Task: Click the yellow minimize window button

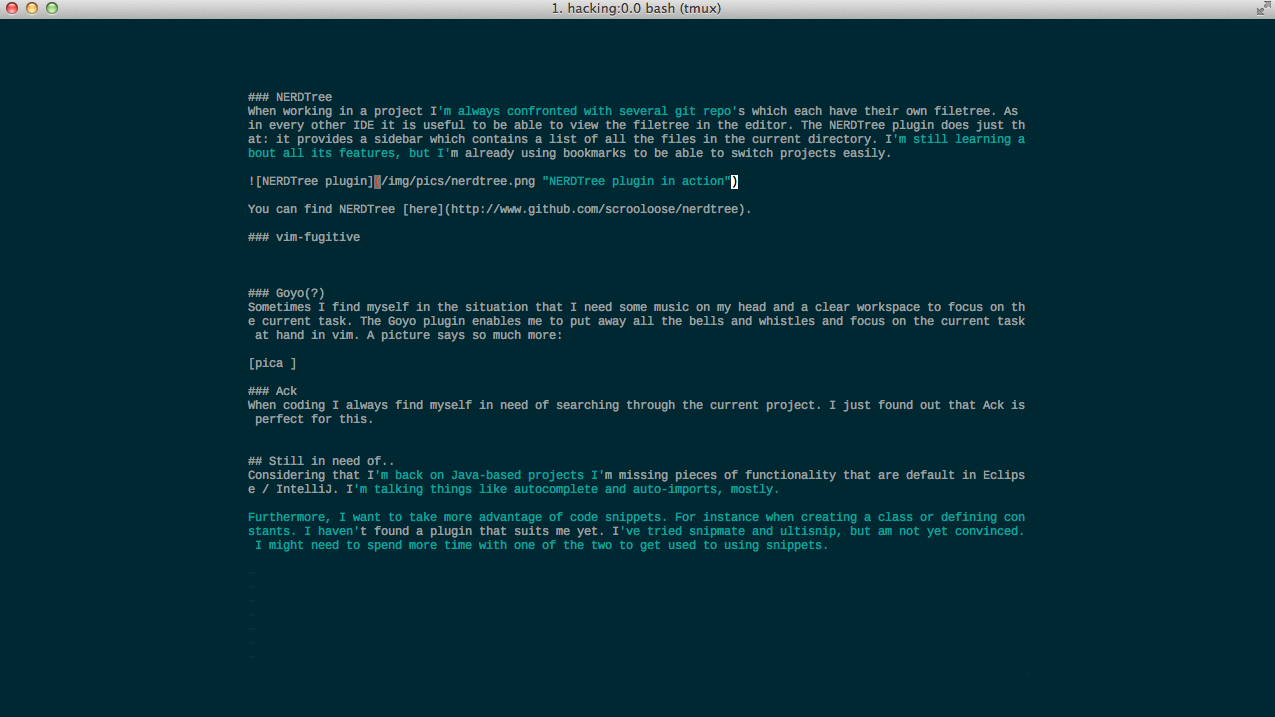Action: pyautogui.click(x=32, y=8)
